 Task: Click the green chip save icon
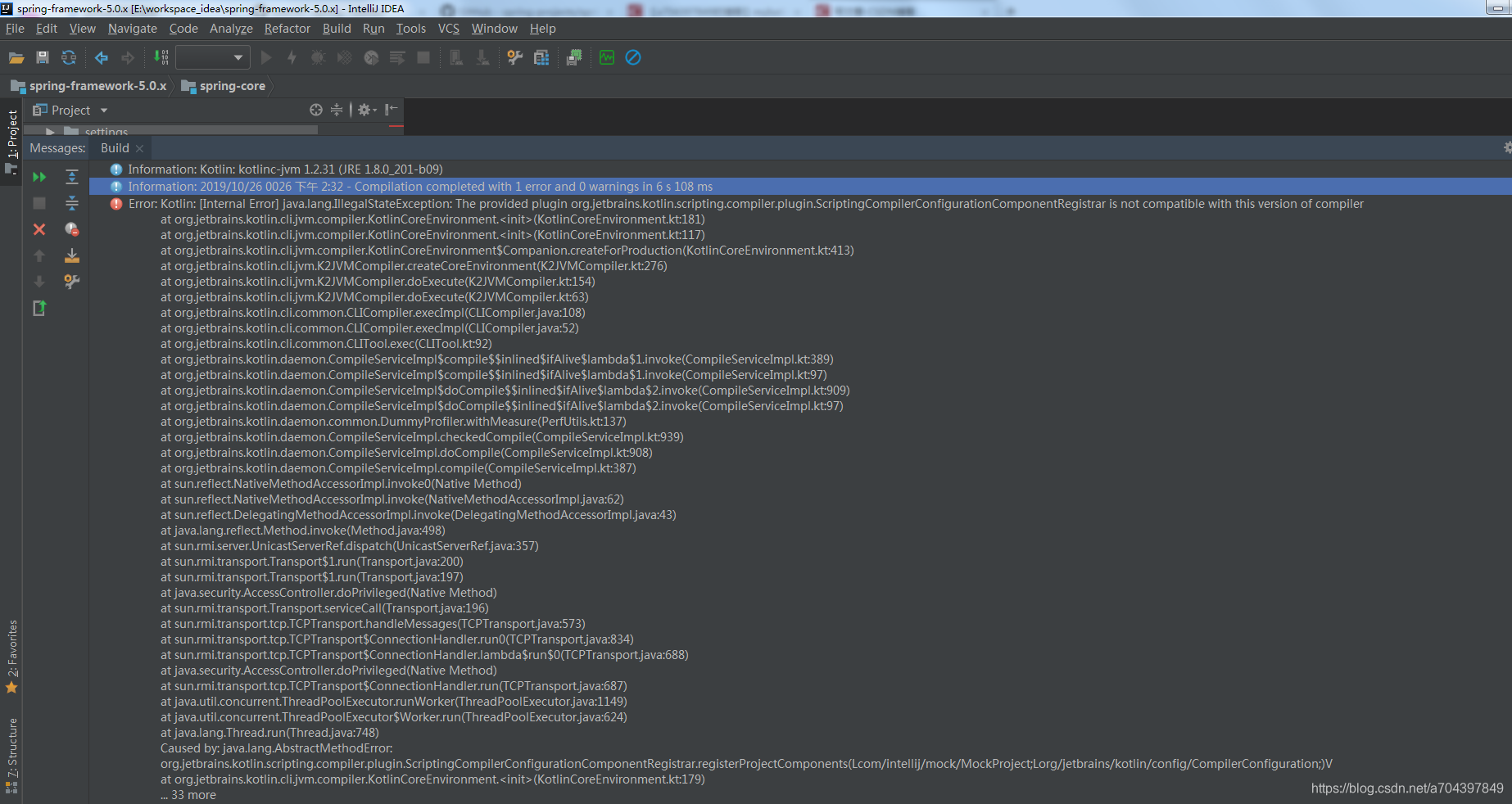[574, 58]
